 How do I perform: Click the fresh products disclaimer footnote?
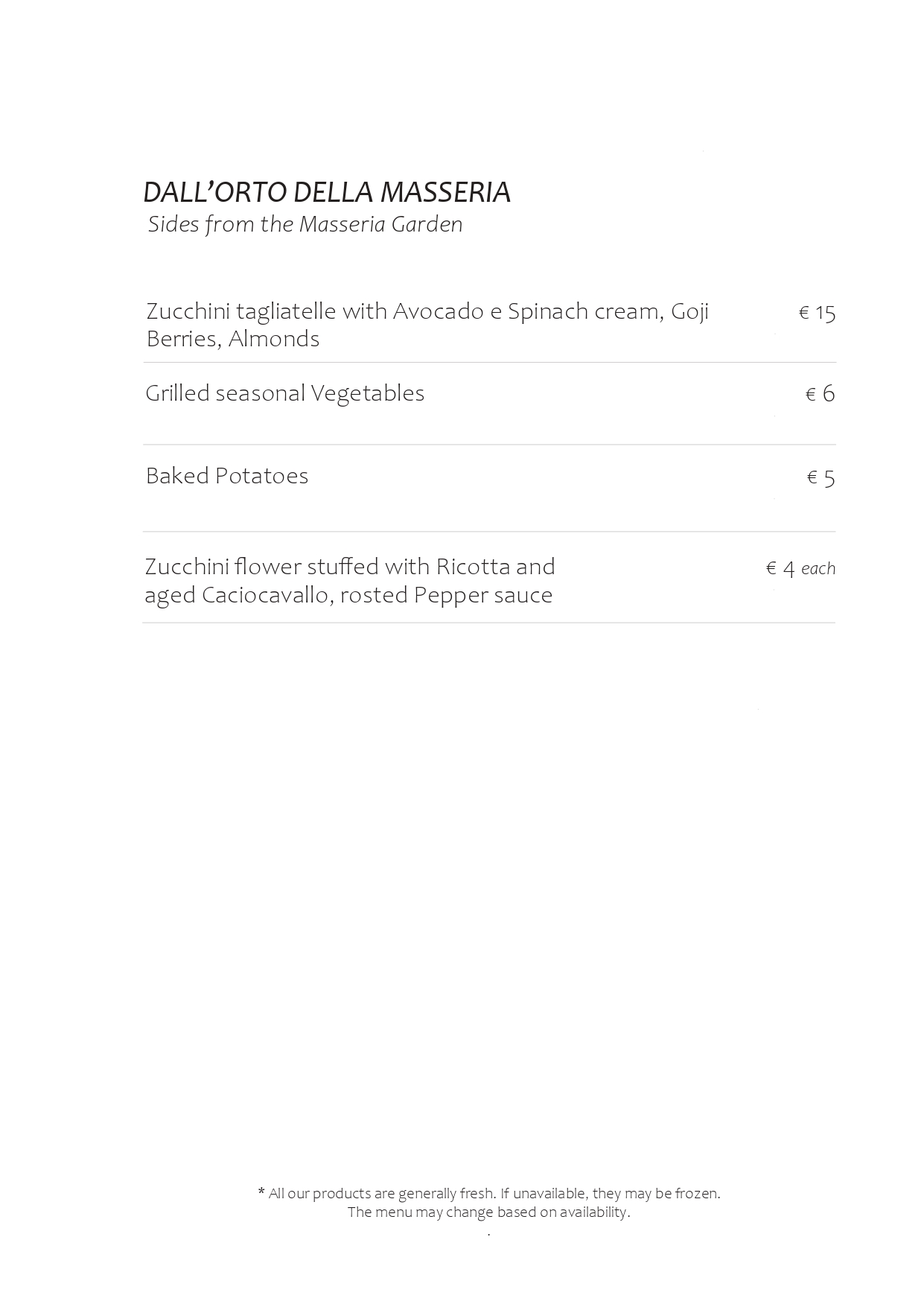(x=489, y=1193)
